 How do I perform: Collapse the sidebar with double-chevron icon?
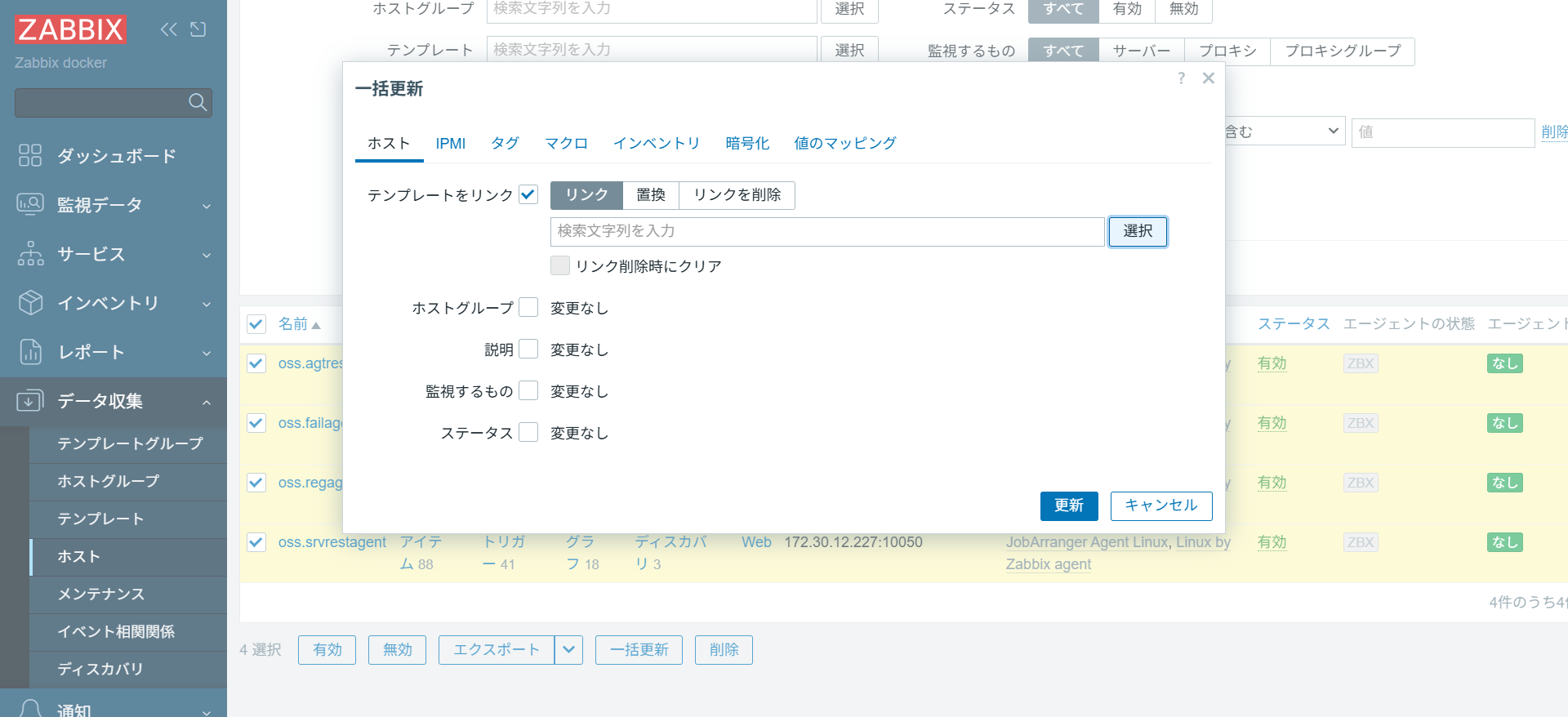(168, 29)
